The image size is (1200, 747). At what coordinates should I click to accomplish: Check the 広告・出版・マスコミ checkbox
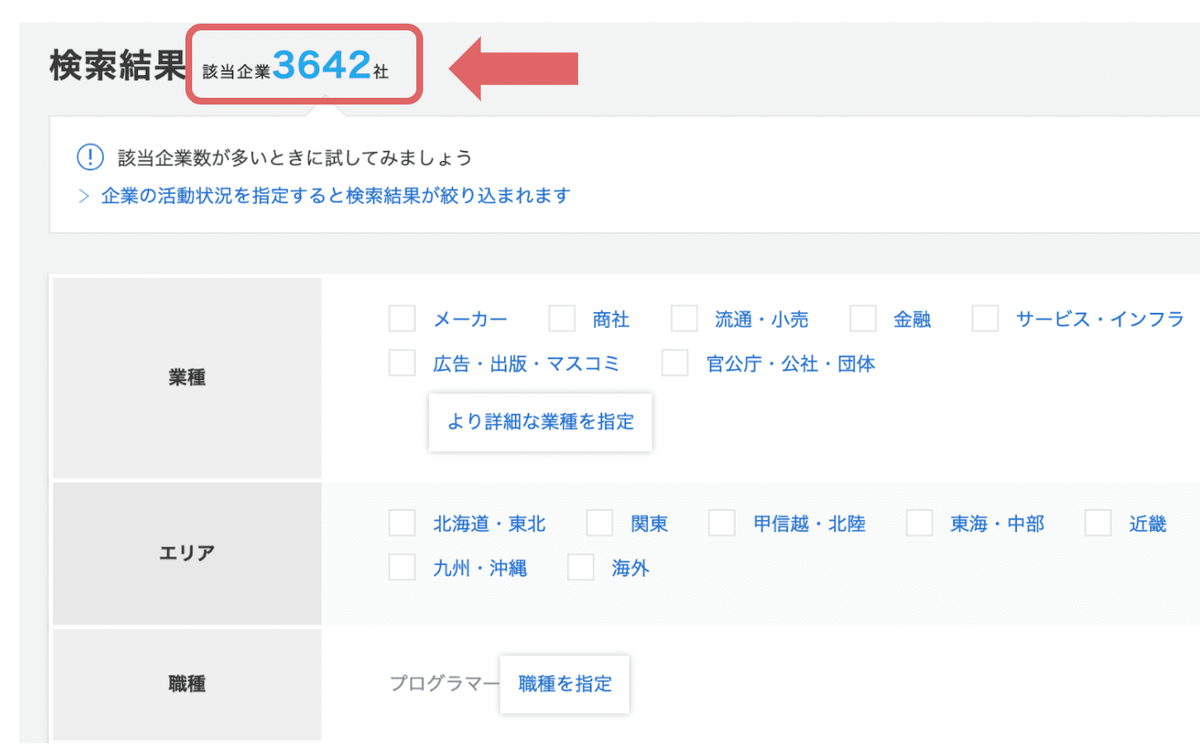402,363
